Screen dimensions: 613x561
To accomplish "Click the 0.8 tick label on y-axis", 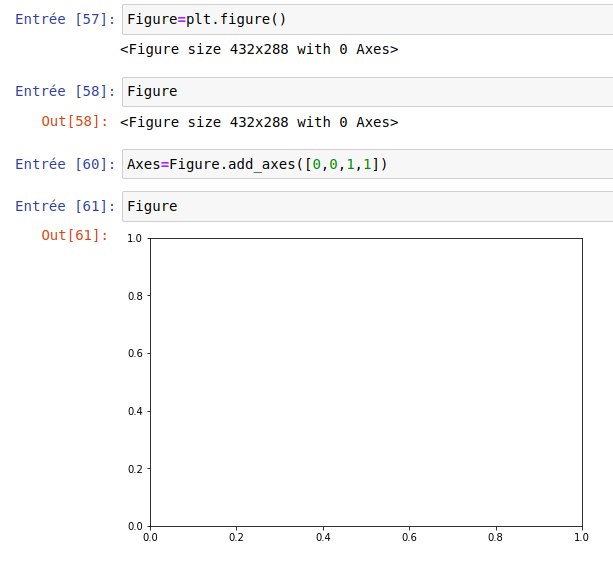I will (134, 296).
